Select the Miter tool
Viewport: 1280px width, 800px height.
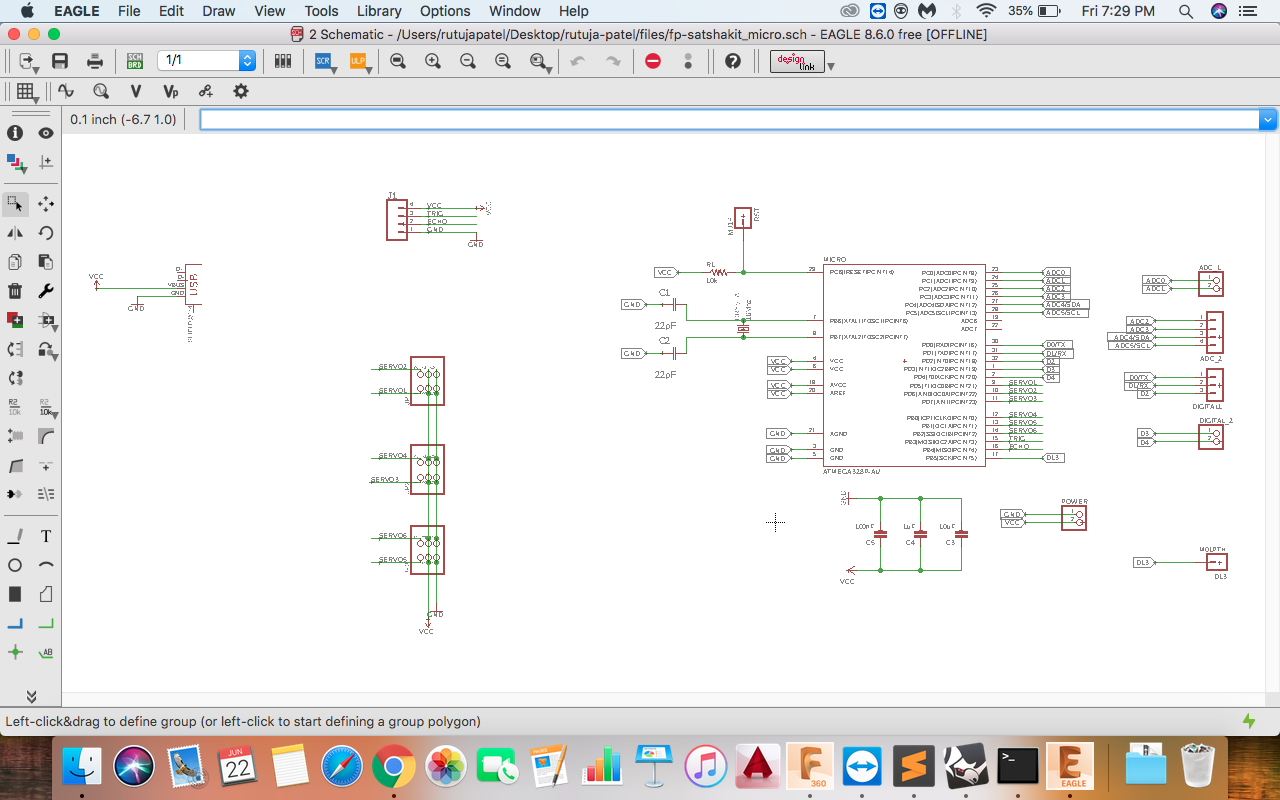46,436
